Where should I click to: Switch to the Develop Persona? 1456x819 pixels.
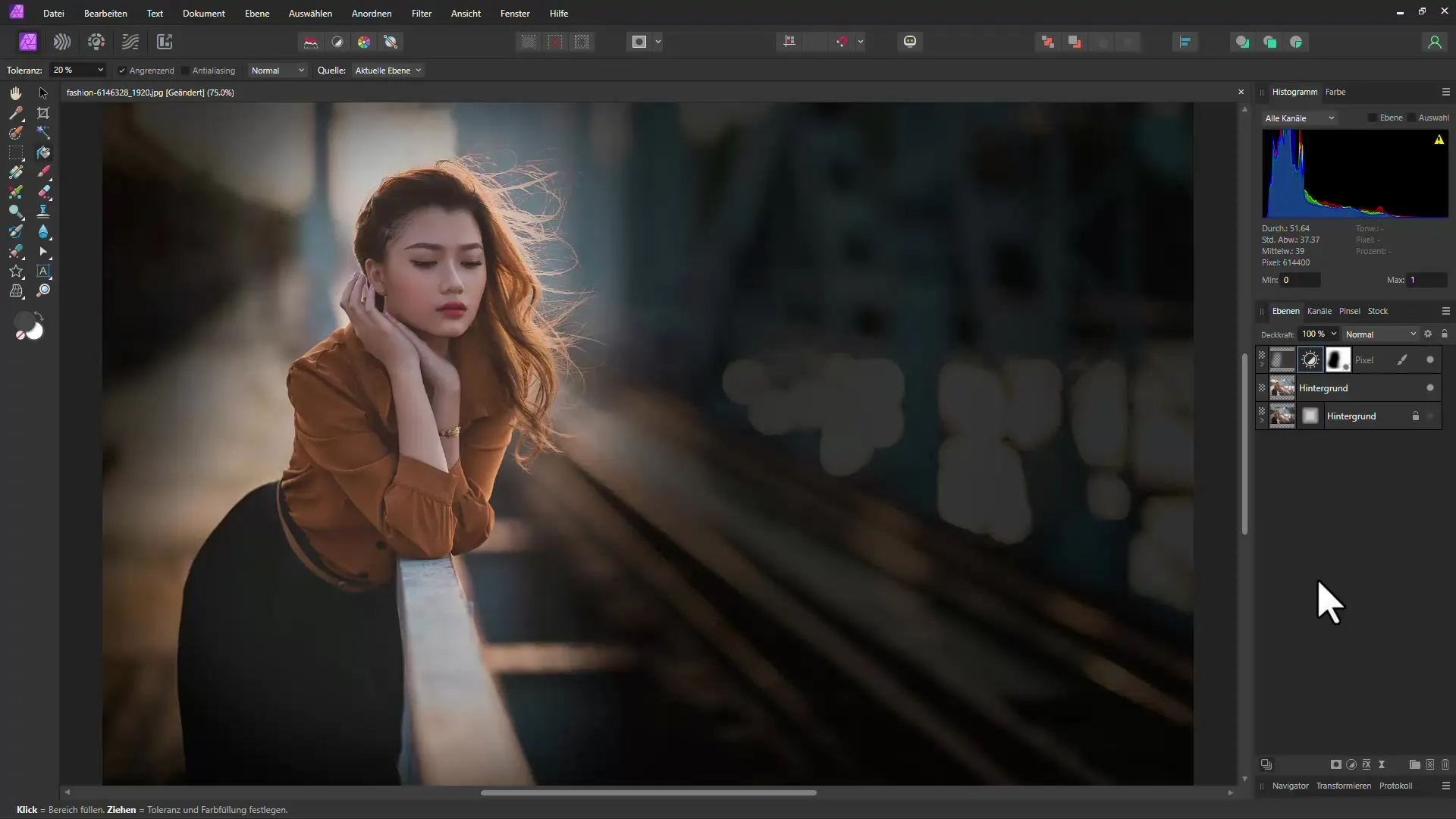coord(96,42)
